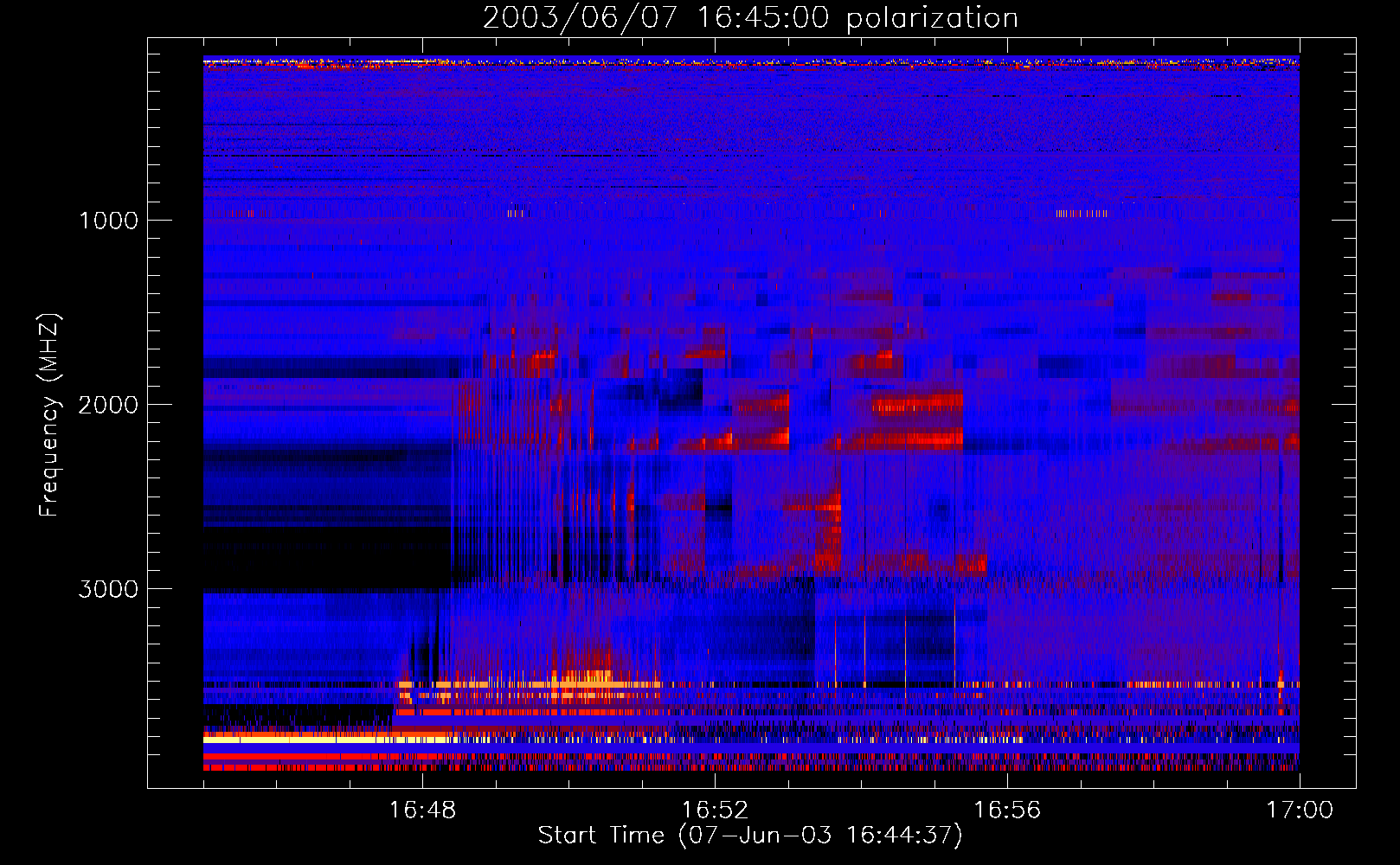This screenshot has height=865, width=1400.
Task: Click the 3000 frequency tick label
Action: [108, 589]
